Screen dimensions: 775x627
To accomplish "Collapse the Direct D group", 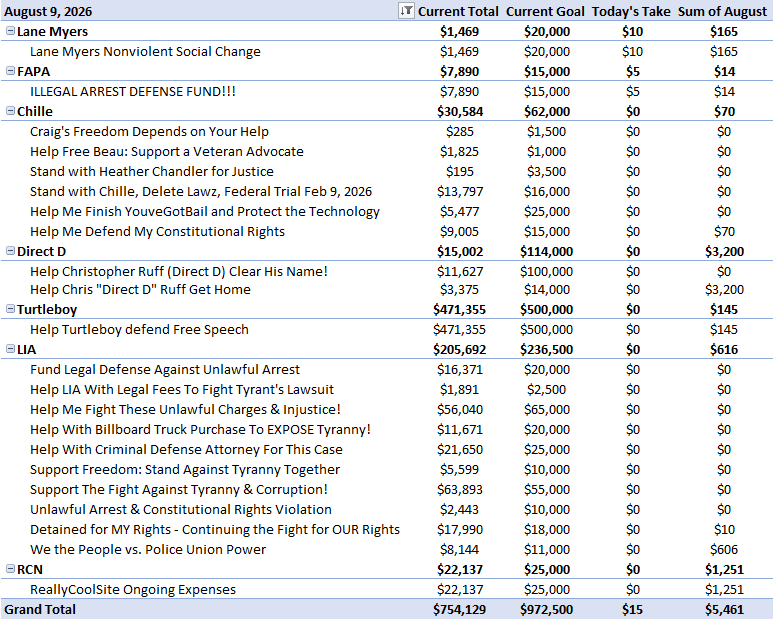I will pyautogui.click(x=10, y=251).
